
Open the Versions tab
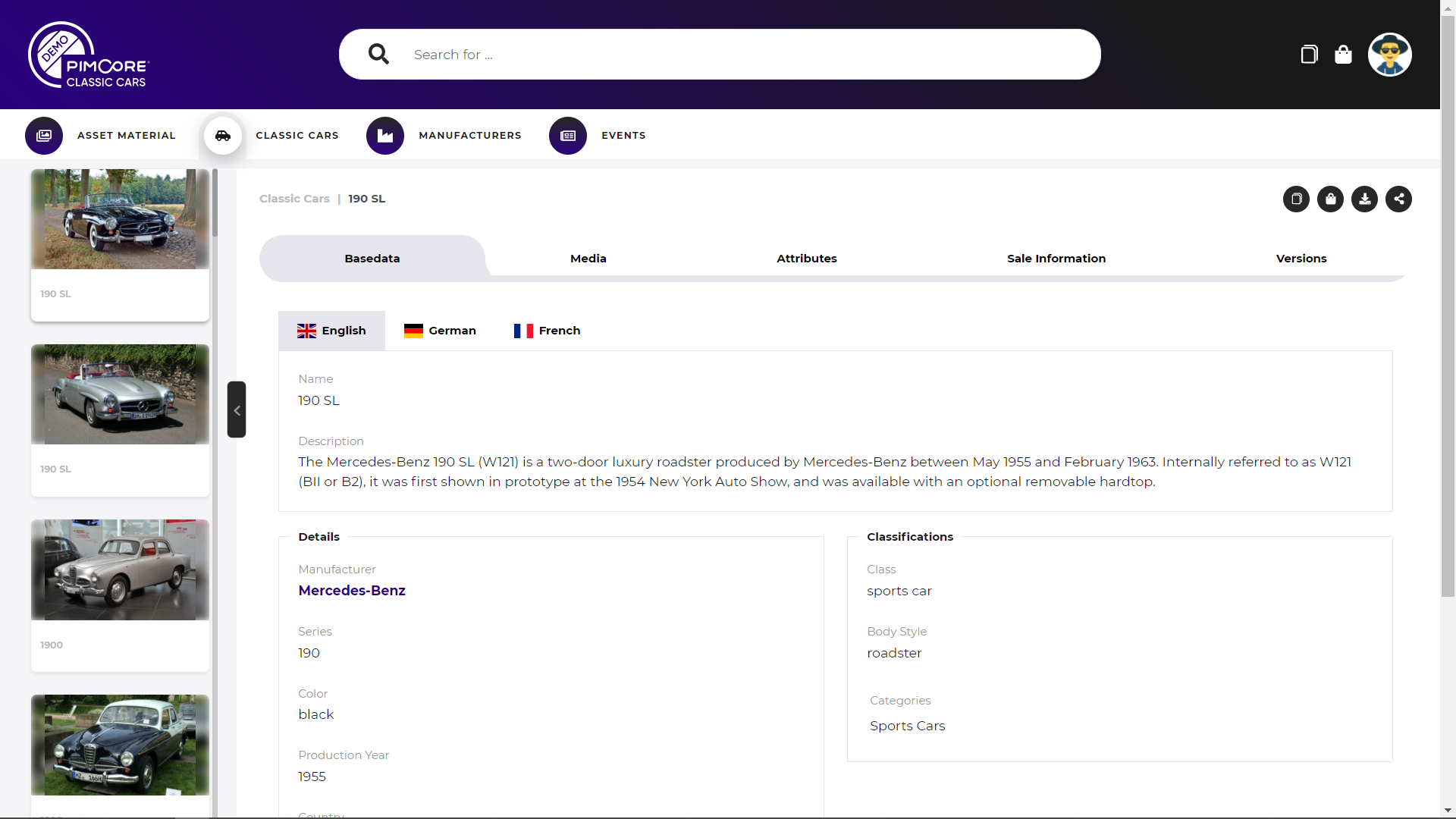[1301, 259]
